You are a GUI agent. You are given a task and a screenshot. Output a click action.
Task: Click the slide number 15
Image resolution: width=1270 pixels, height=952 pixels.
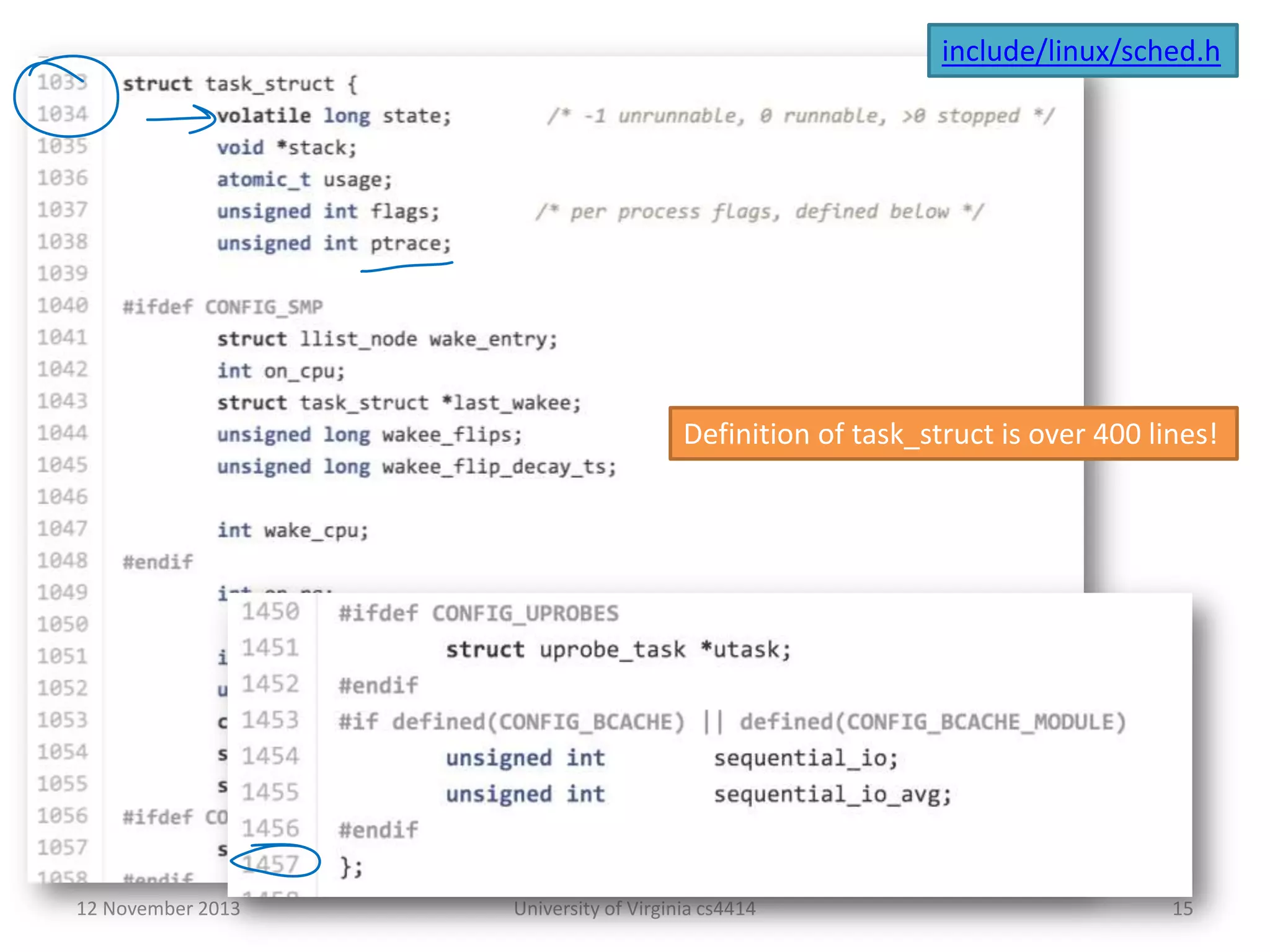point(1182,909)
